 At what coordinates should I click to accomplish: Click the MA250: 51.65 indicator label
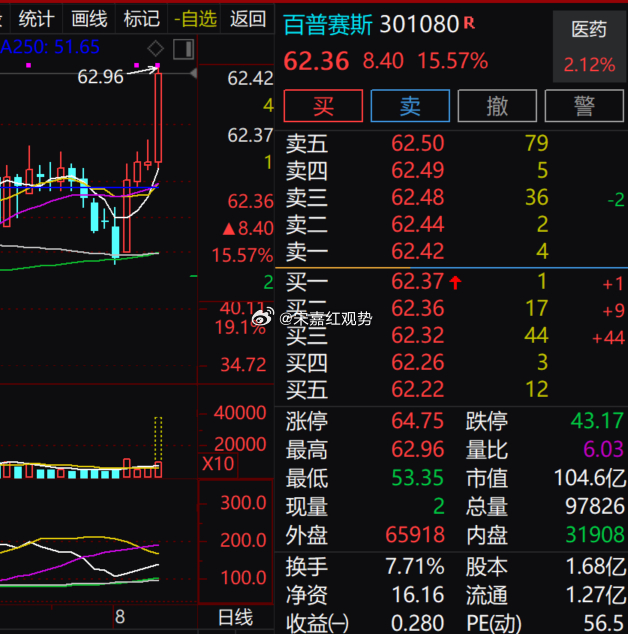pyautogui.click(x=49, y=47)
